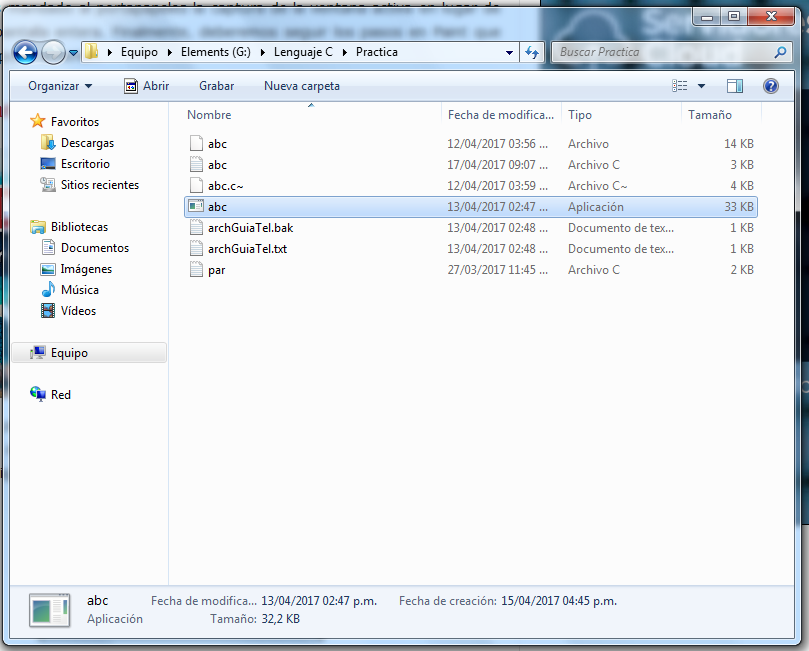Click the abc.c~ blank file icon

tap(196, 186)
